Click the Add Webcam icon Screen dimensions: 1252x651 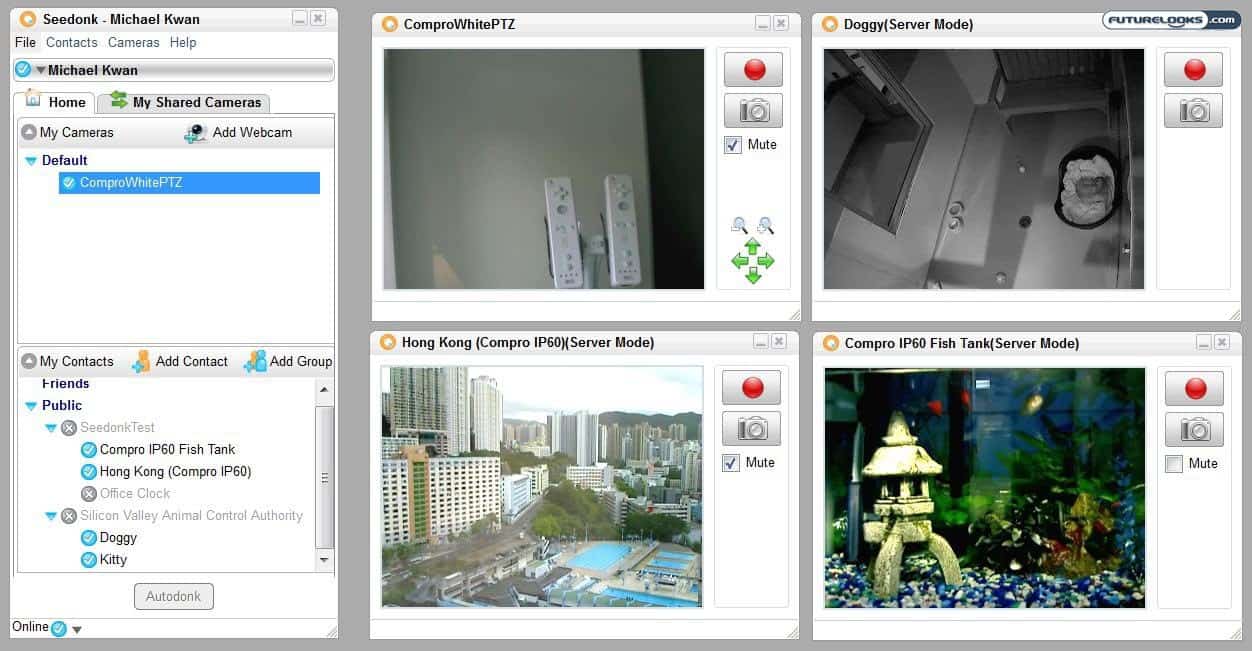[x=196, y=133]
